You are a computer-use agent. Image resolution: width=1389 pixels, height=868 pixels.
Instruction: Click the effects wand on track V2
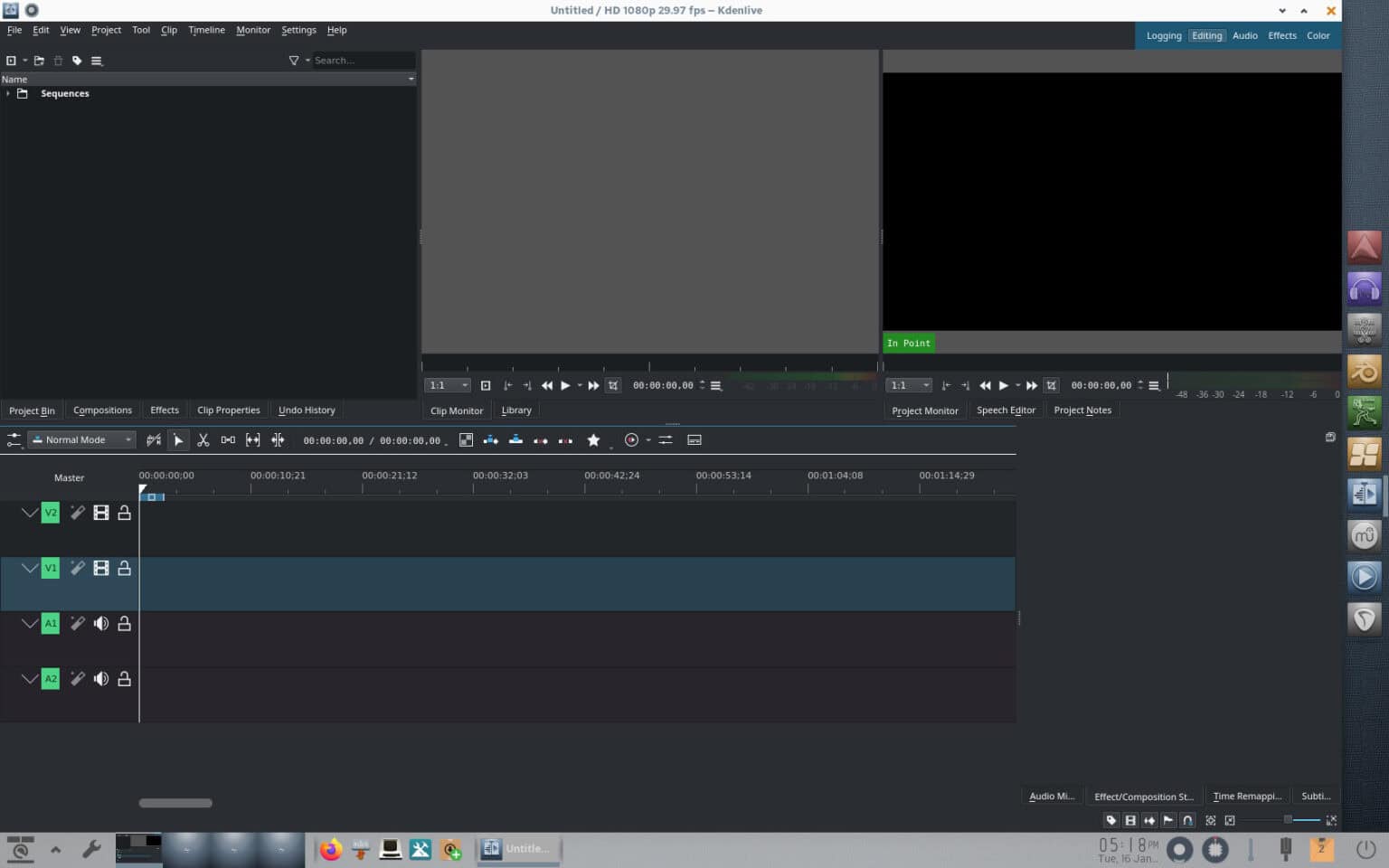point(77,512)
